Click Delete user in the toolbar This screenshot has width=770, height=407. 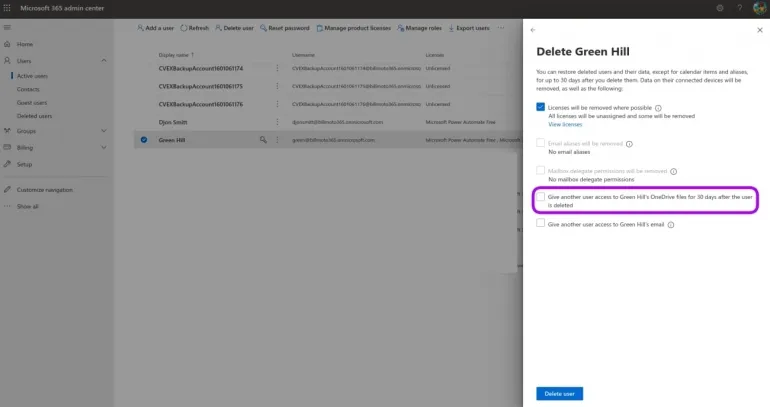click(234, 28)
